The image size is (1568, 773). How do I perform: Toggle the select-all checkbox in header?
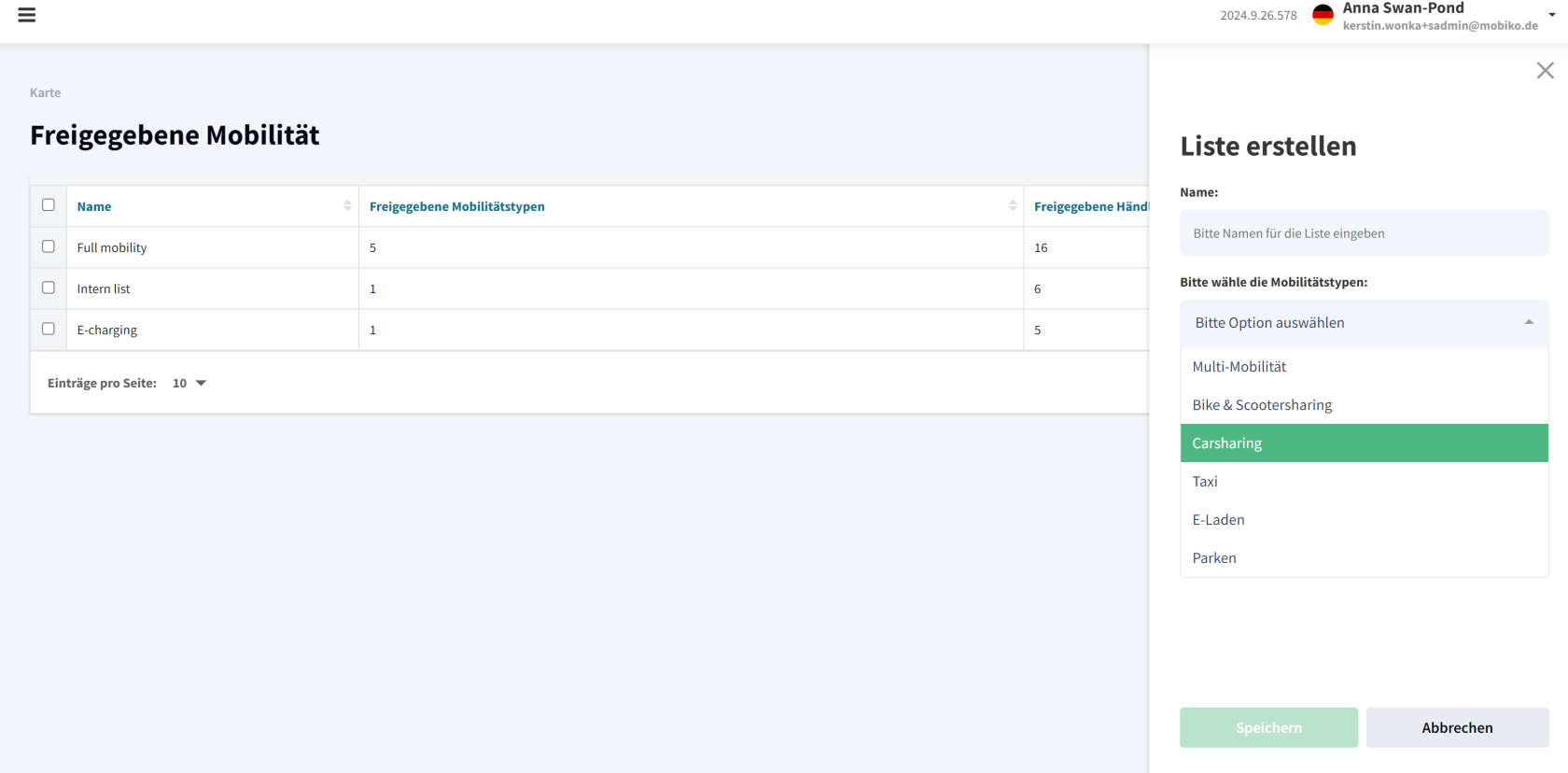coord(49,205)
